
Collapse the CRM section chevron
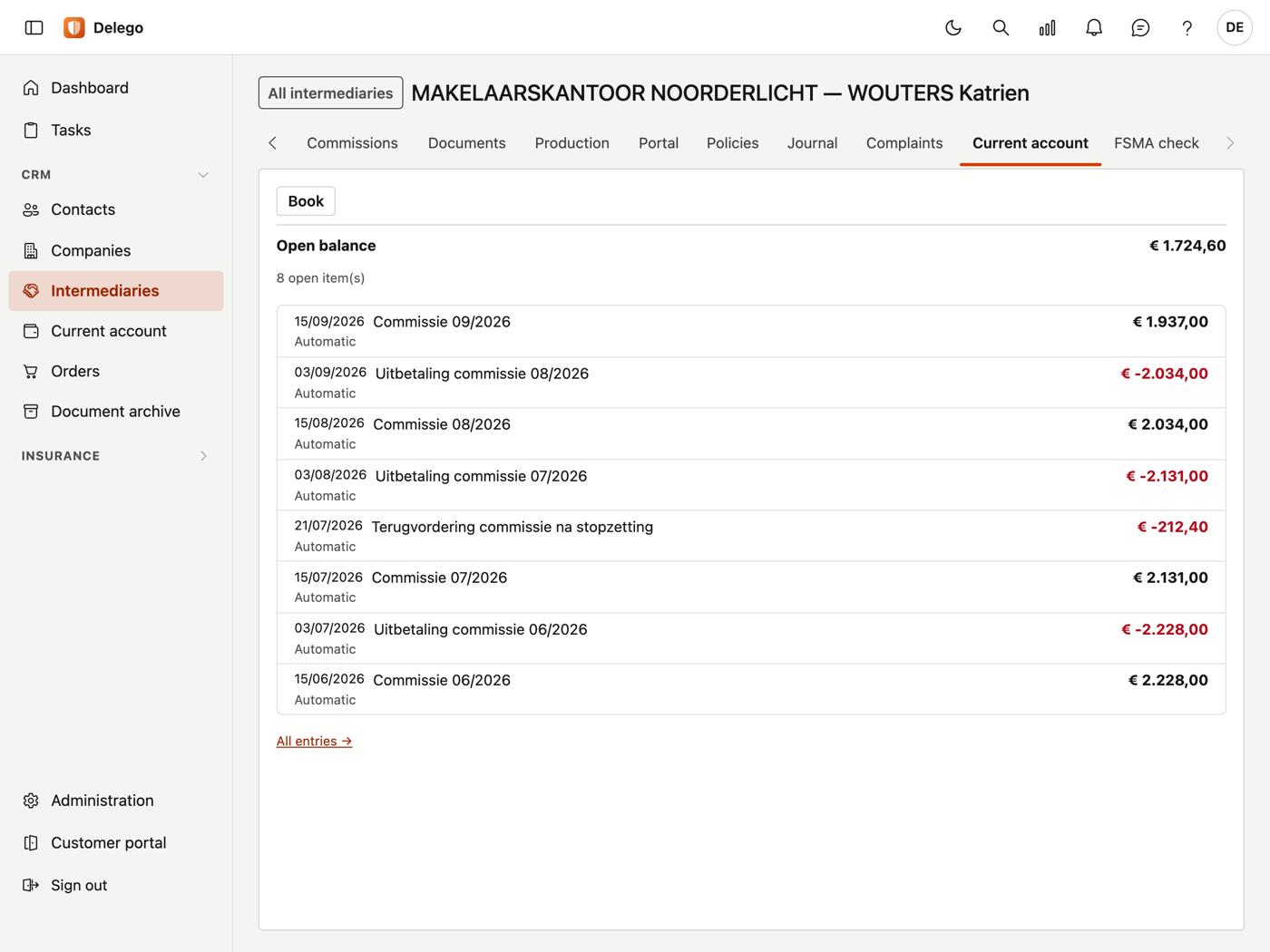point(203,175)
